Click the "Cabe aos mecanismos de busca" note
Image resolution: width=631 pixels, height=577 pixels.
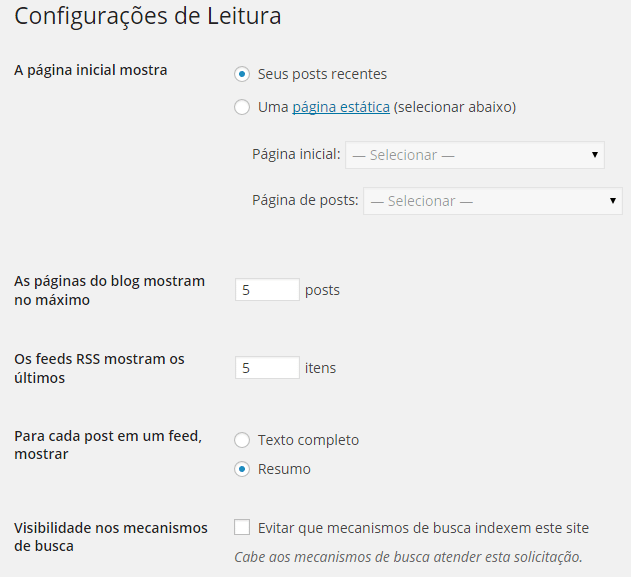[x=408, y=557]
